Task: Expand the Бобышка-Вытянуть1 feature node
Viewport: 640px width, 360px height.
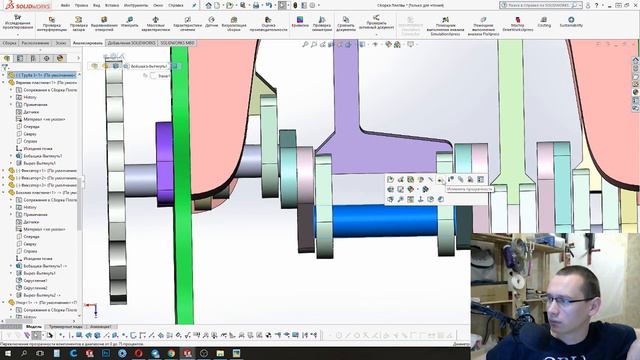Action: 11,156
